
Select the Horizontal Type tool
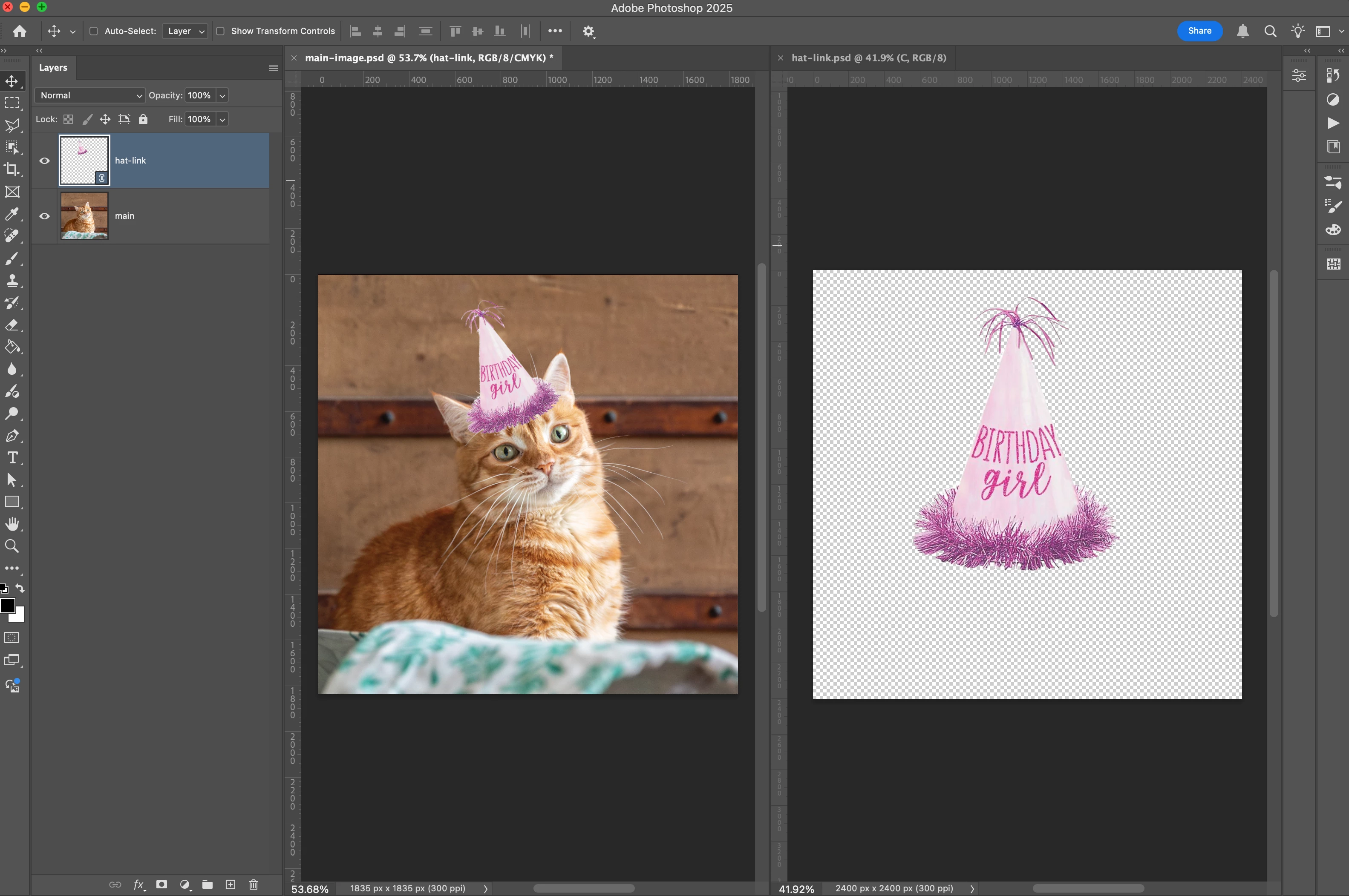12,458
